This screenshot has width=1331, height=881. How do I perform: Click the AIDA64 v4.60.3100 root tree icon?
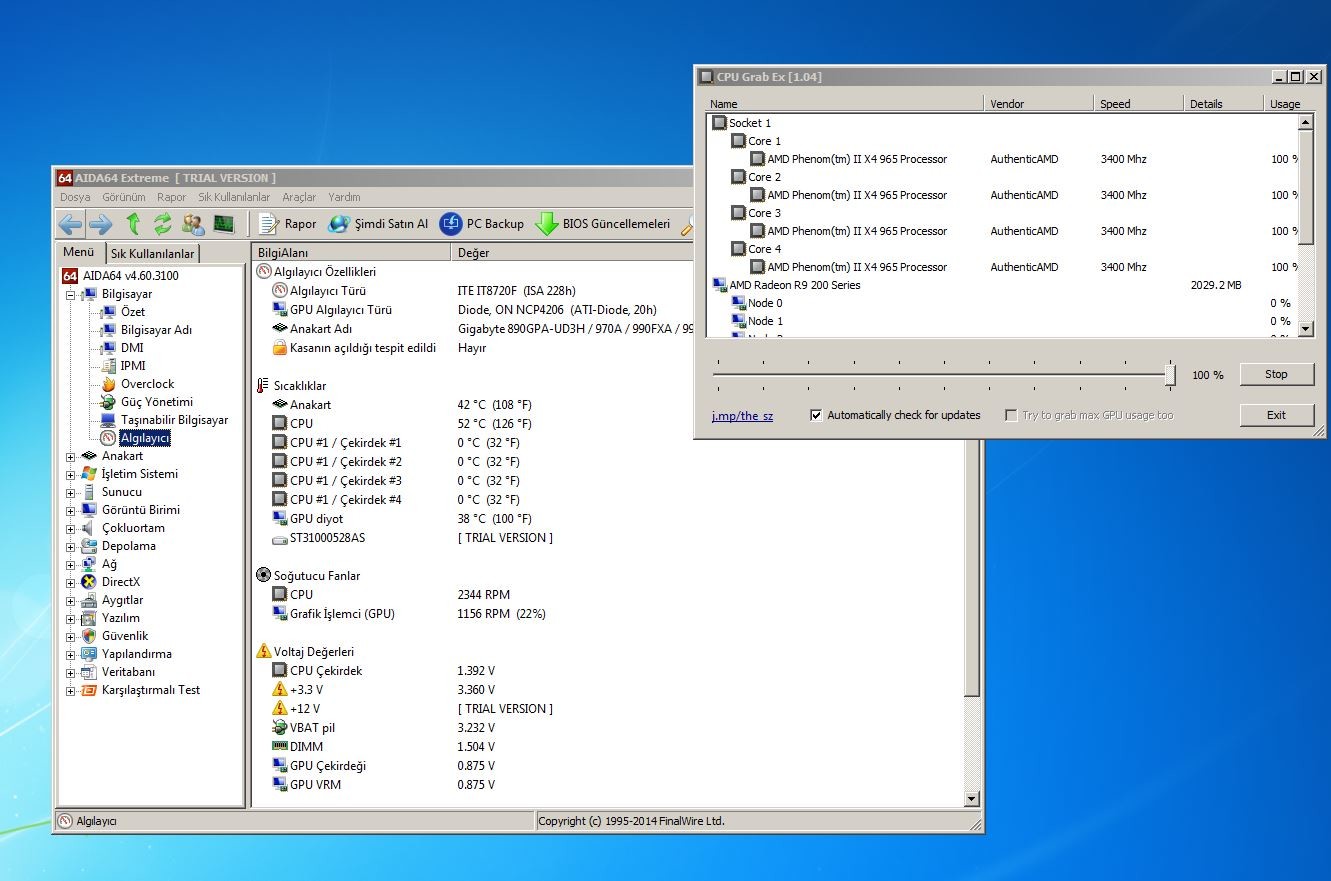coord(70,275)
